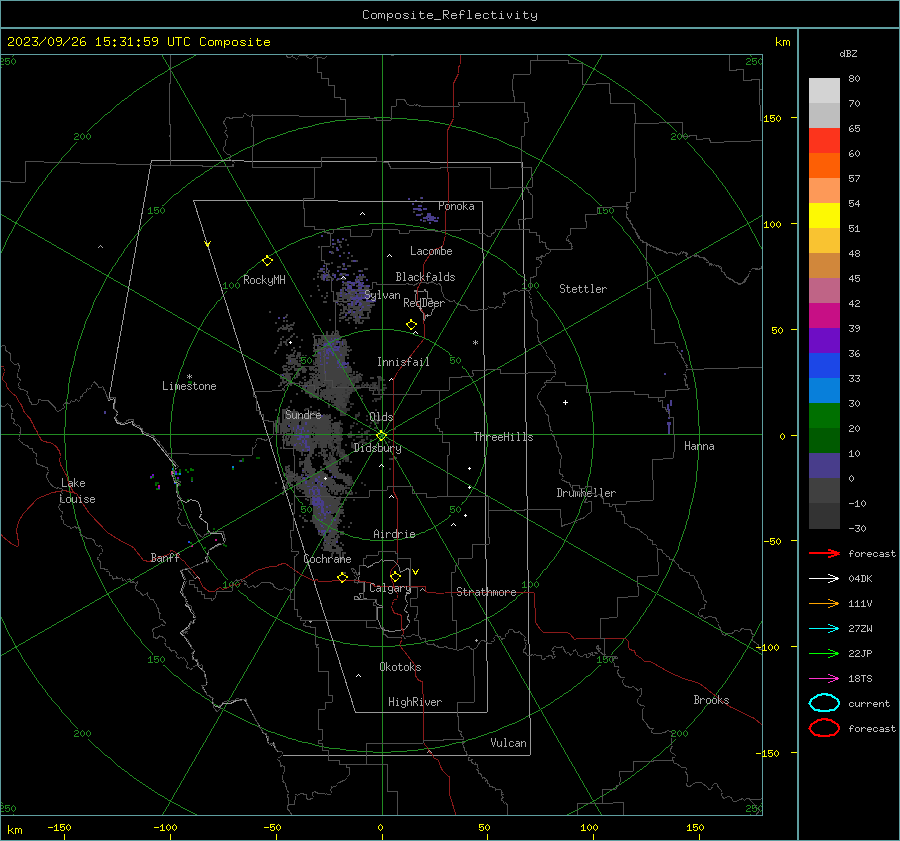Click the Drumheller town label
The image size is (900, 841).
point(586,493)
